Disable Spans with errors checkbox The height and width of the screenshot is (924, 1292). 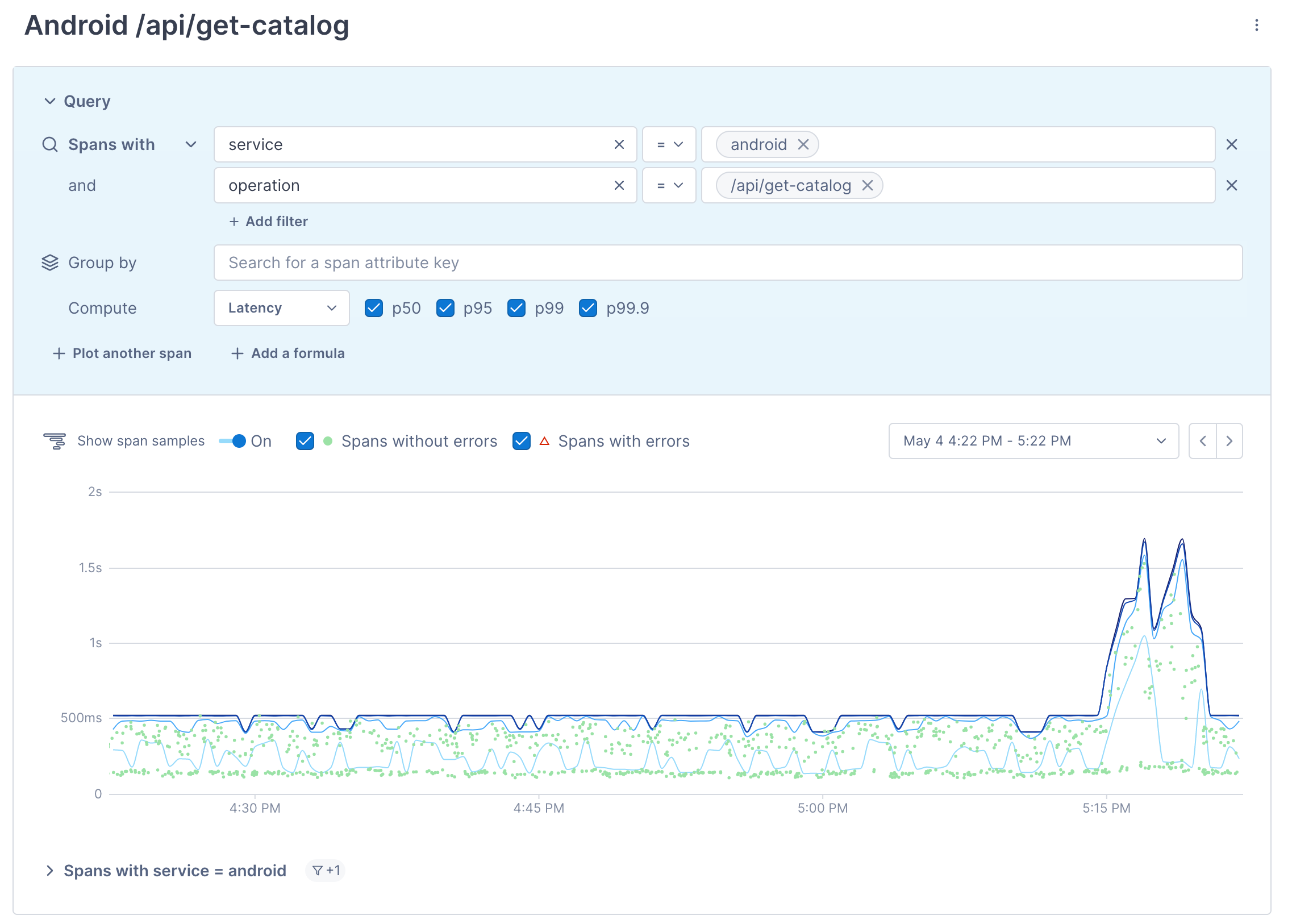pos(521,441)
